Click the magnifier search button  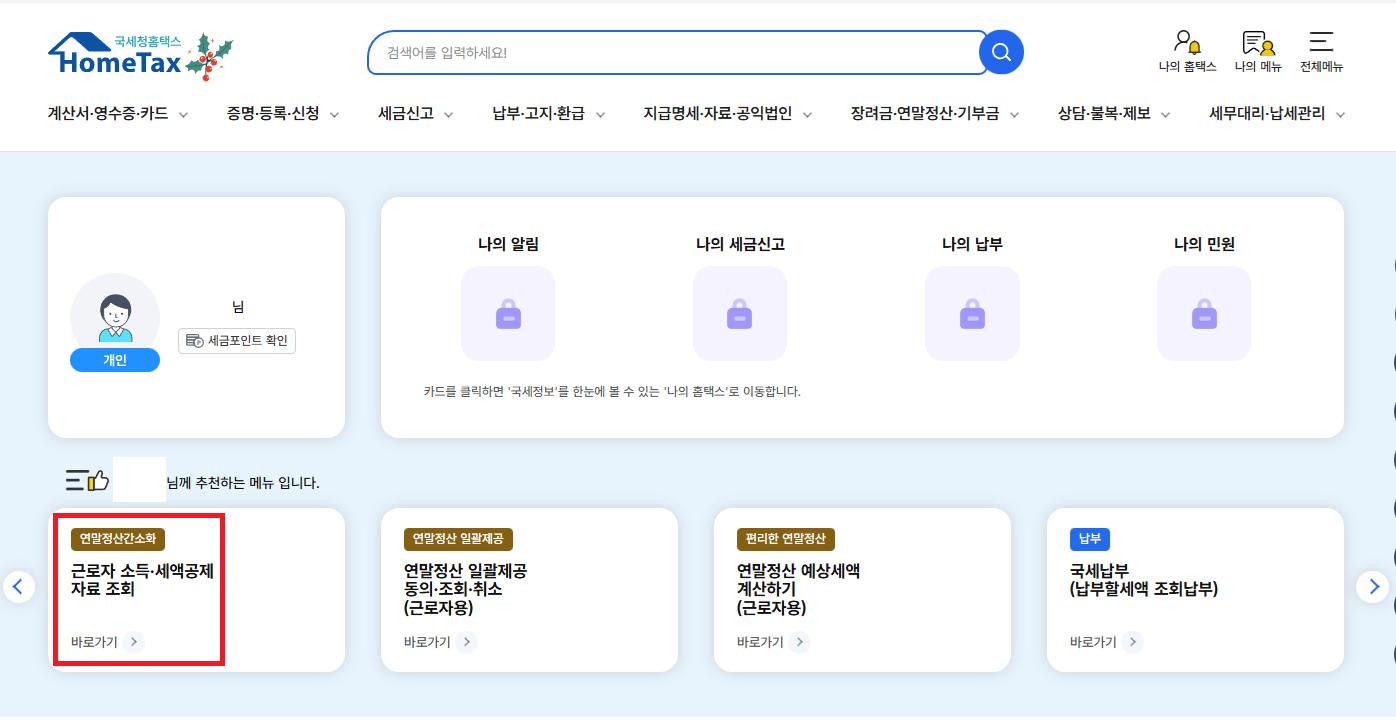coord(1000,52)
